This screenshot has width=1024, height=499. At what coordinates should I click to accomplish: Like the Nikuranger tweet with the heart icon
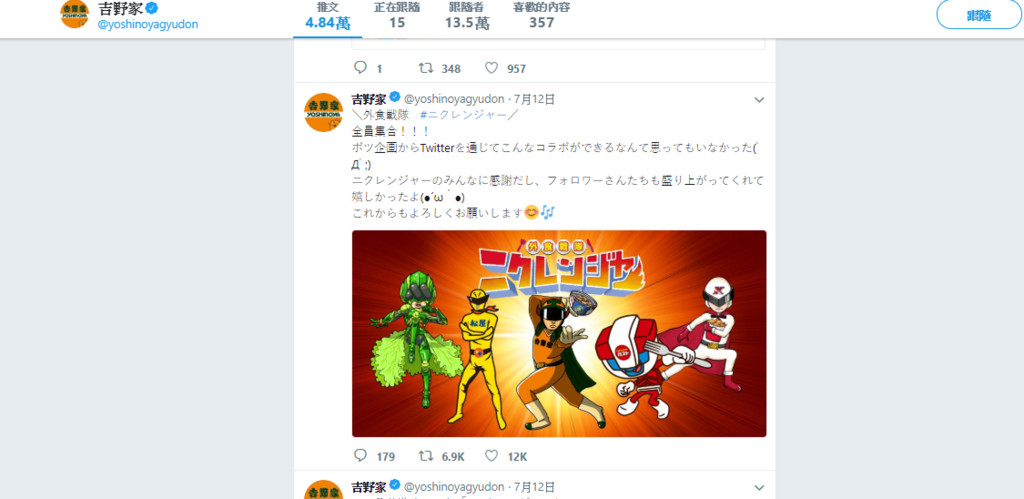click(492, 456)
